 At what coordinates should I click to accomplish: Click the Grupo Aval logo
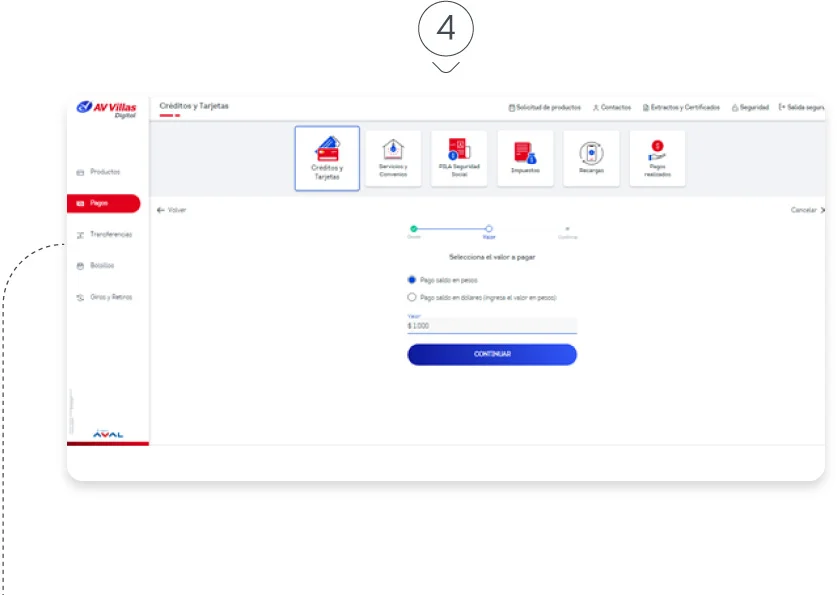click(108, 433)
